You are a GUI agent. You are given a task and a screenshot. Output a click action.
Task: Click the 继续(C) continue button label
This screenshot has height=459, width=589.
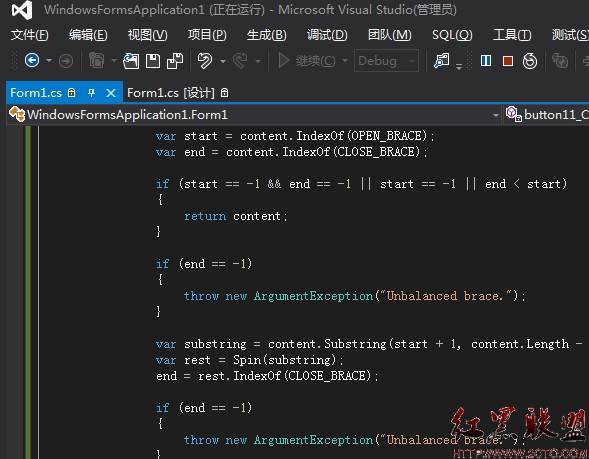click(316, 60)
